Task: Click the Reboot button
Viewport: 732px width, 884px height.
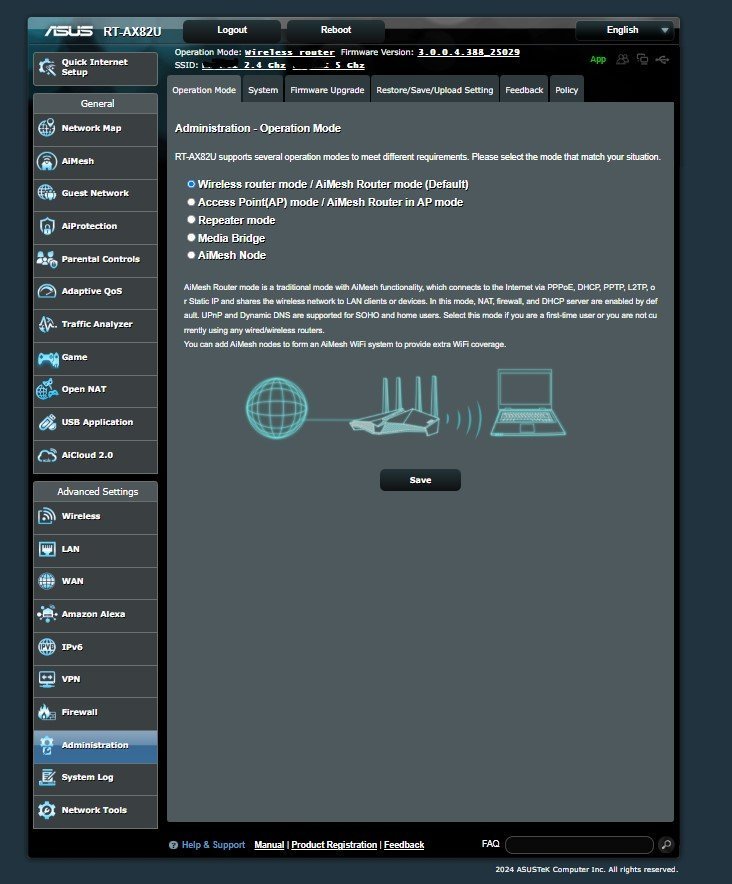Action: (x=336, y=30)
